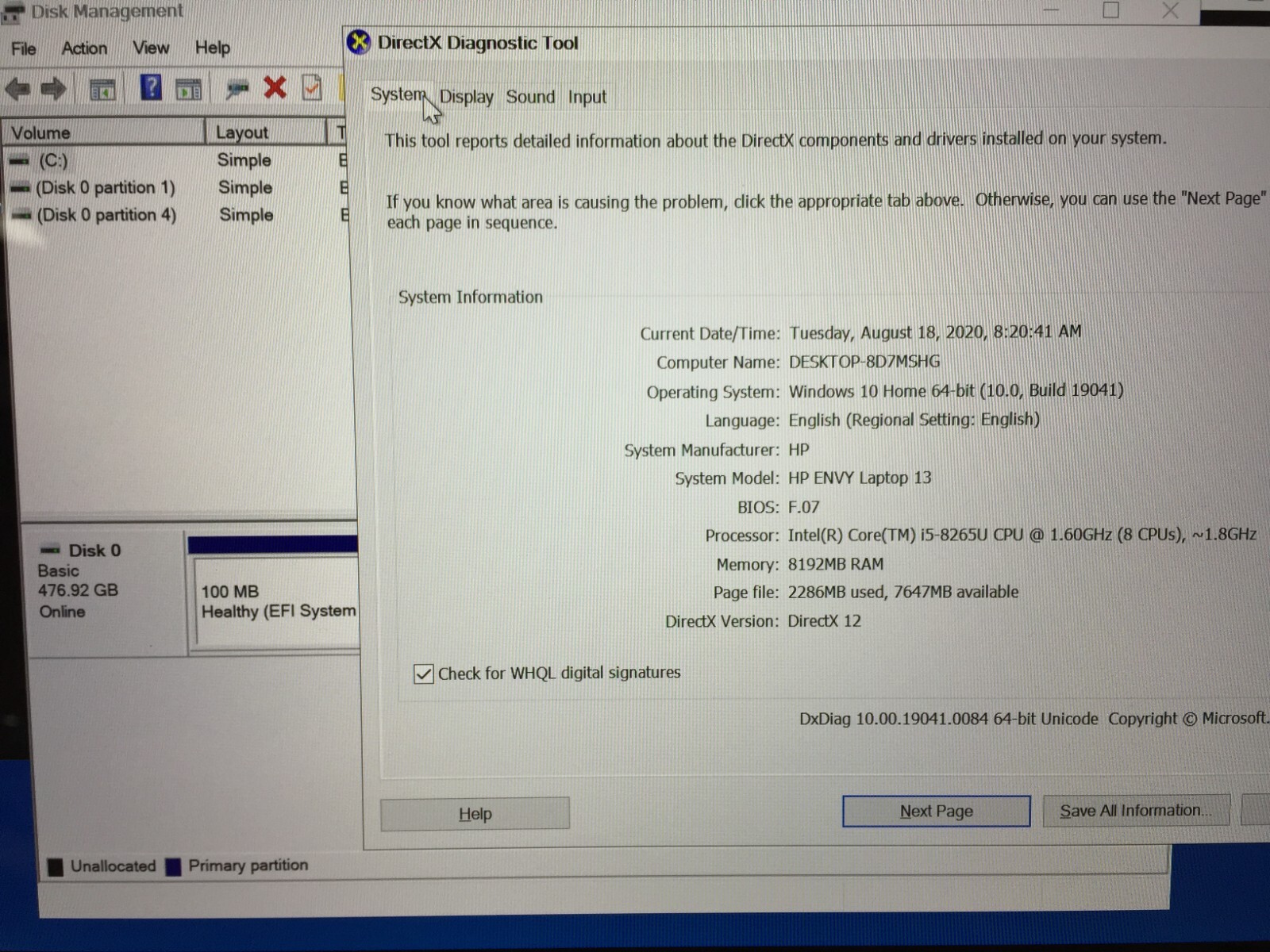Select the Disk 0 partition 1 drive icon
1270x952 pixels.
[20, 189]
